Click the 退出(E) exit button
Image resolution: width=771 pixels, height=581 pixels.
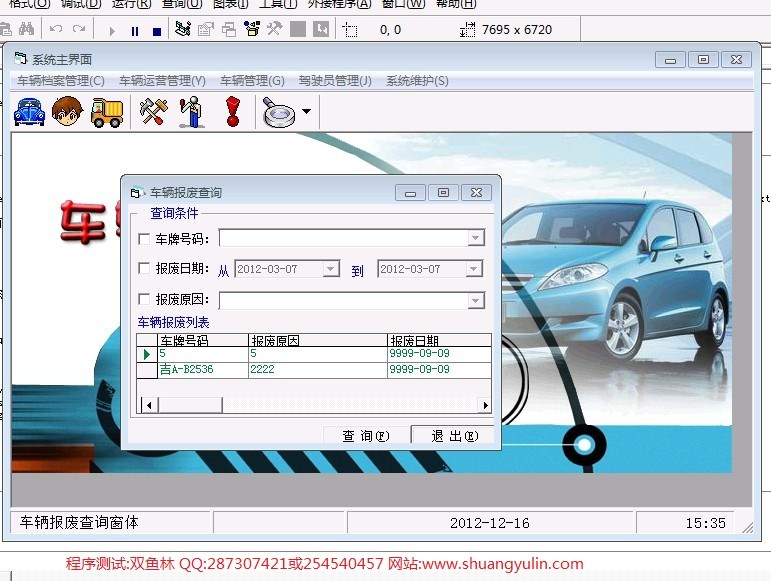click(454, 436)
